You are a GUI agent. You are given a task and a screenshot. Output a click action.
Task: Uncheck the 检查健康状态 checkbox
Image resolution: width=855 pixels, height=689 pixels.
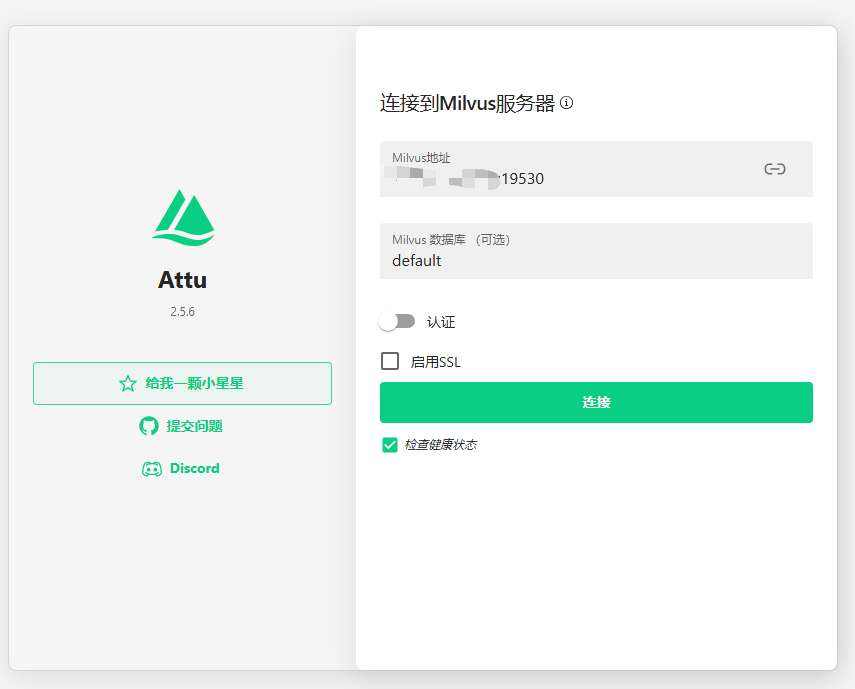(x=390, y=445)
